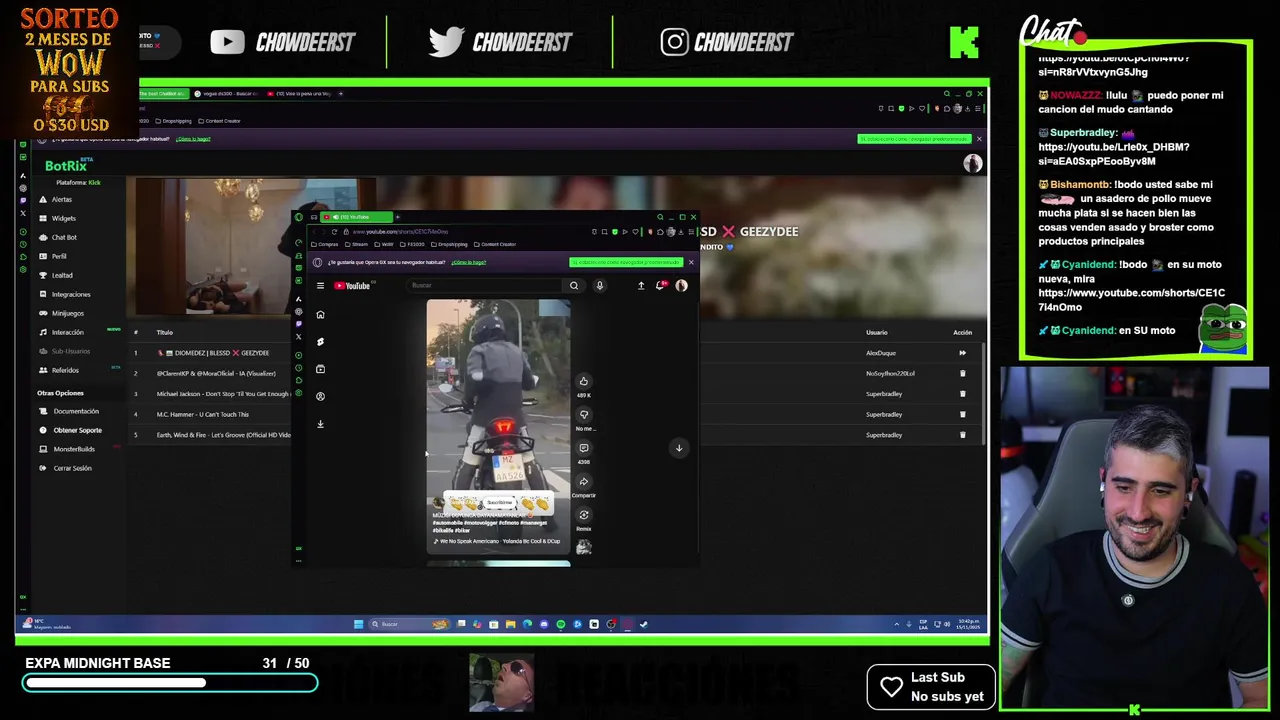The width and height of the screenshot is (1280, 720).
Task: Skip the DIOMEDEZ song with forward icon
Action: coord(963,353)
